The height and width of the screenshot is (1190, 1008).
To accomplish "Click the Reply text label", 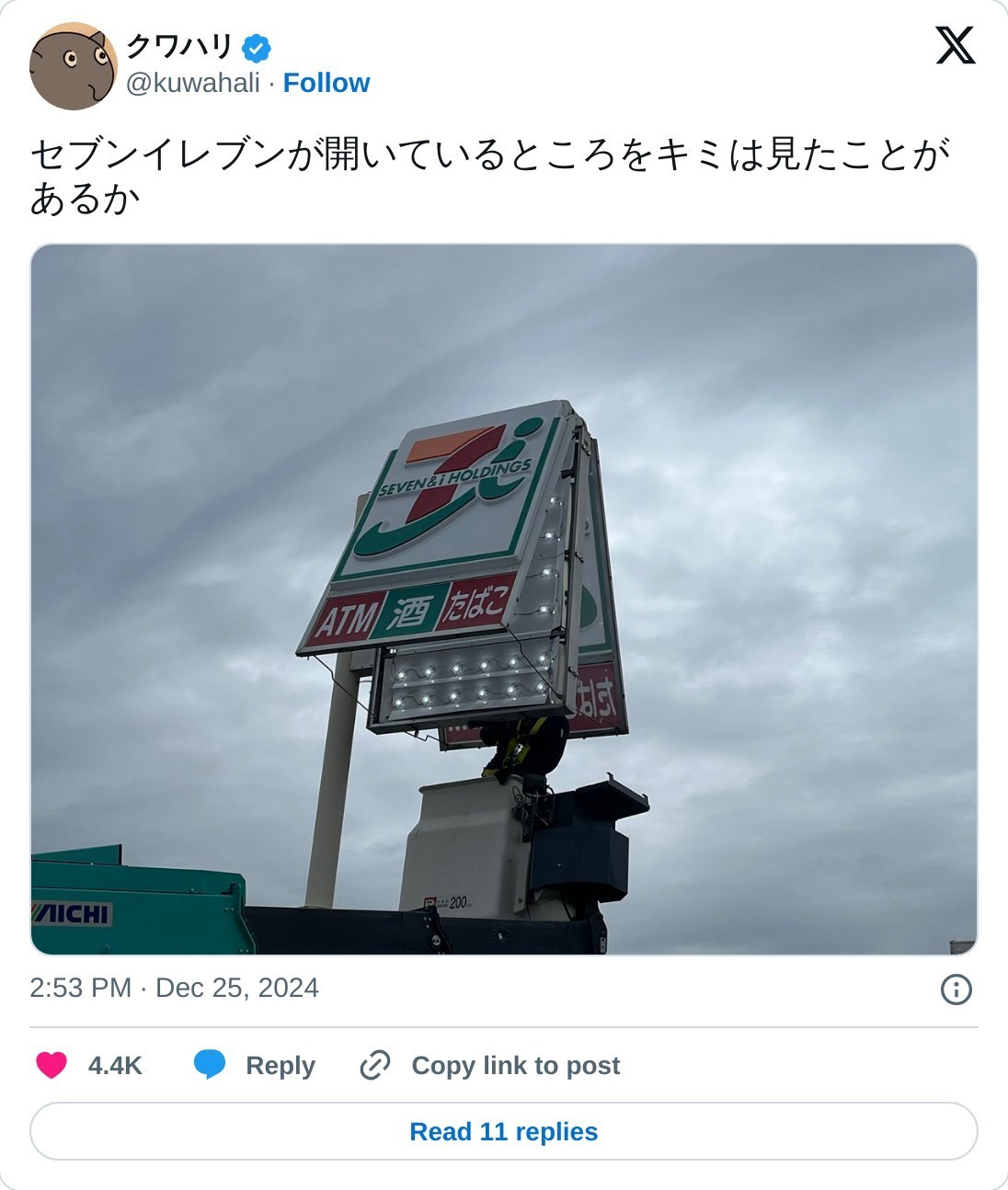I will pos(281,1065).
